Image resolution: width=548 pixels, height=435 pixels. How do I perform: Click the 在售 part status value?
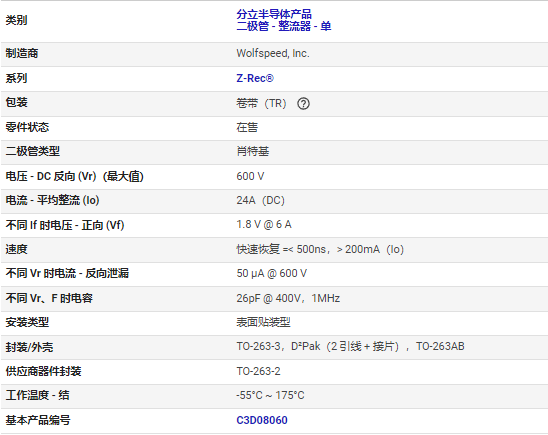pyautogui.click(x=247, y=127)
